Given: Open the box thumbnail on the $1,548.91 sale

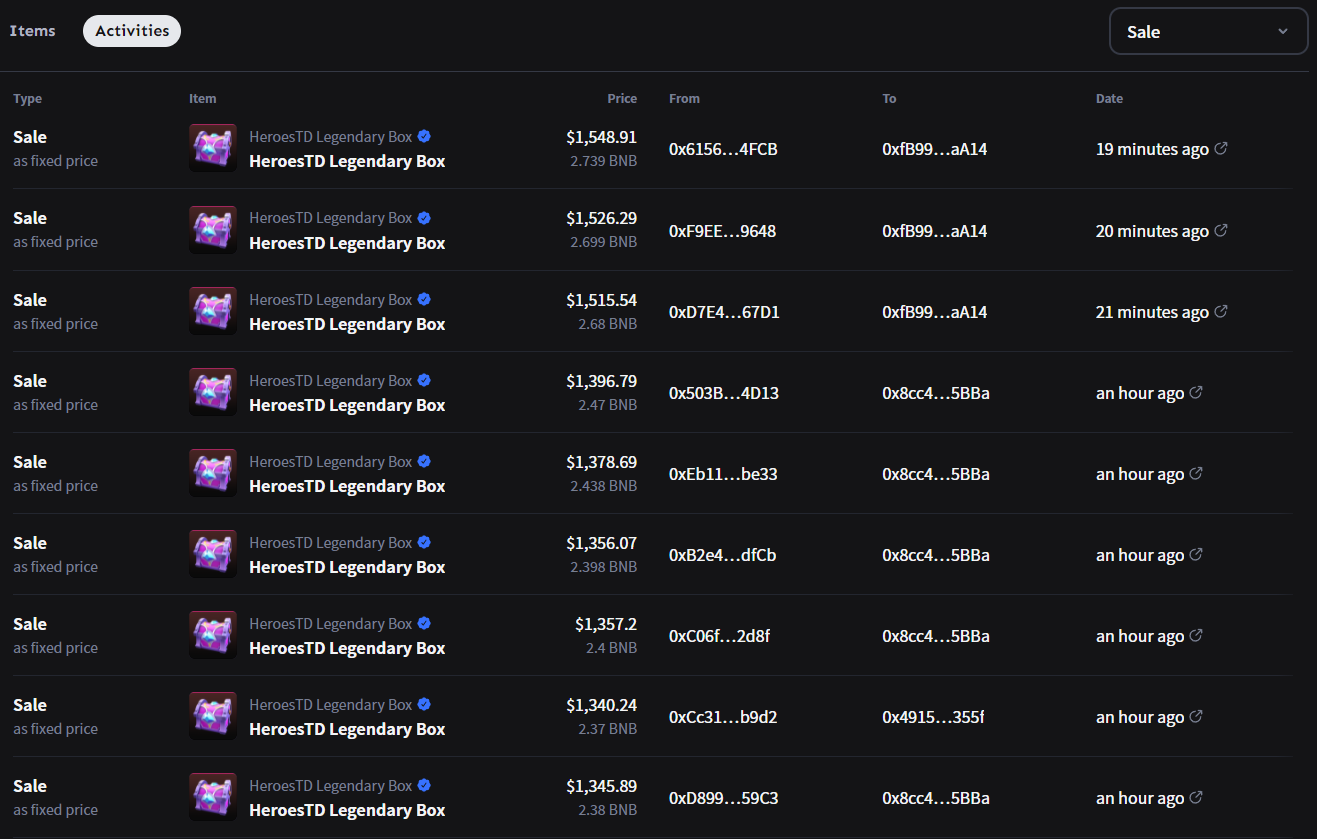Looking at the screenshot, I should coord(213,148).
